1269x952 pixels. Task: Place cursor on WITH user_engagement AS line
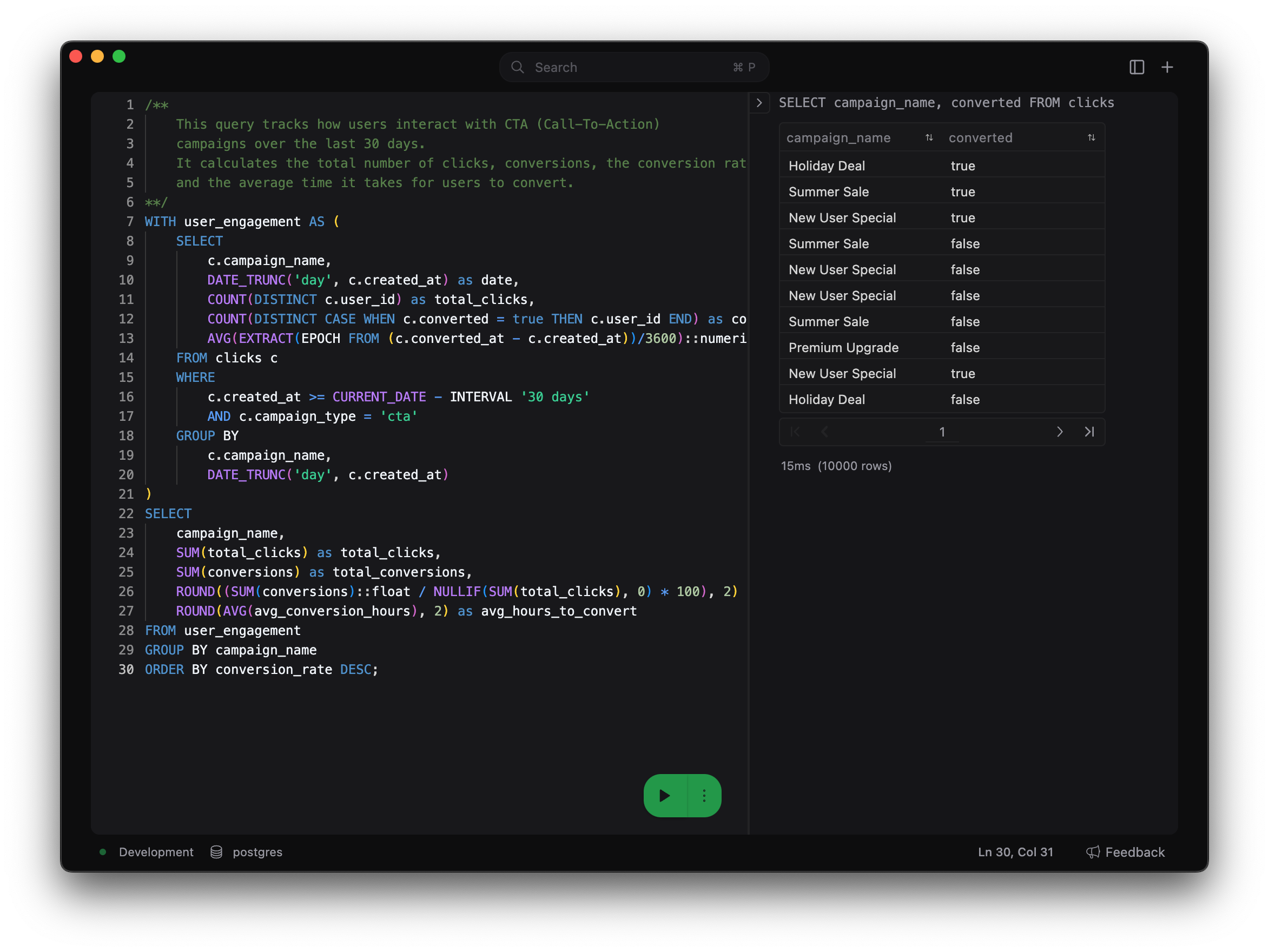tap(242, 221)
